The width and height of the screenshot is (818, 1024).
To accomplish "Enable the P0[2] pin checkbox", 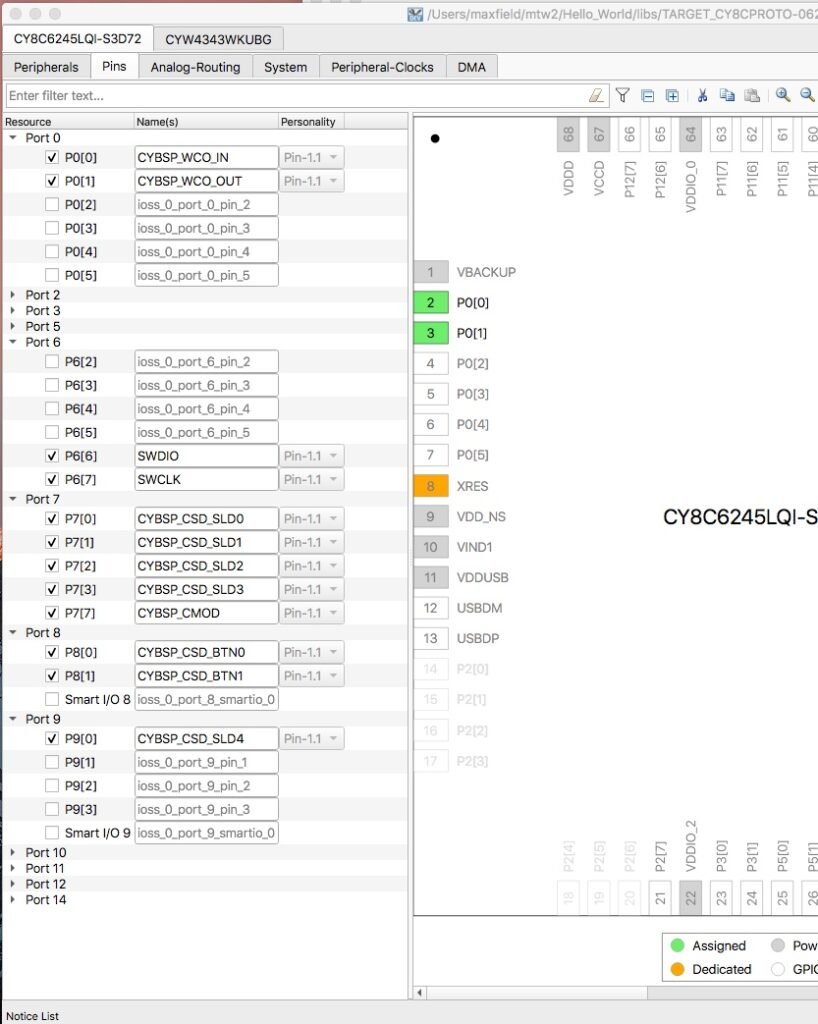I will [52, 204].
